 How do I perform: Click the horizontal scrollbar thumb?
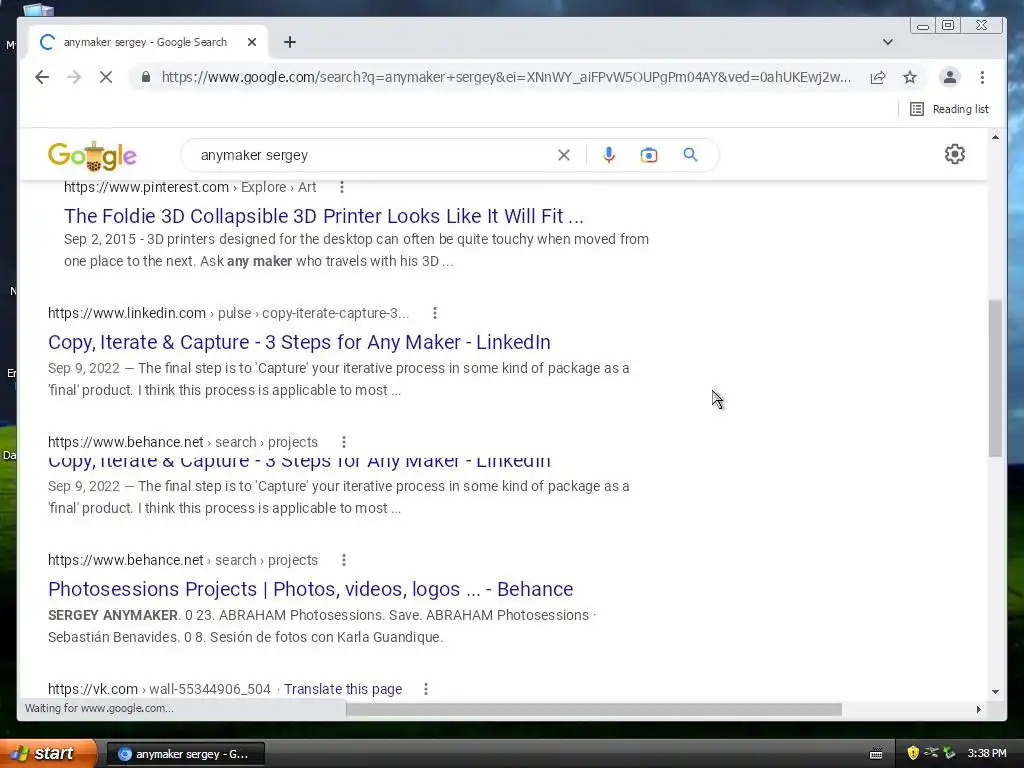594,709
